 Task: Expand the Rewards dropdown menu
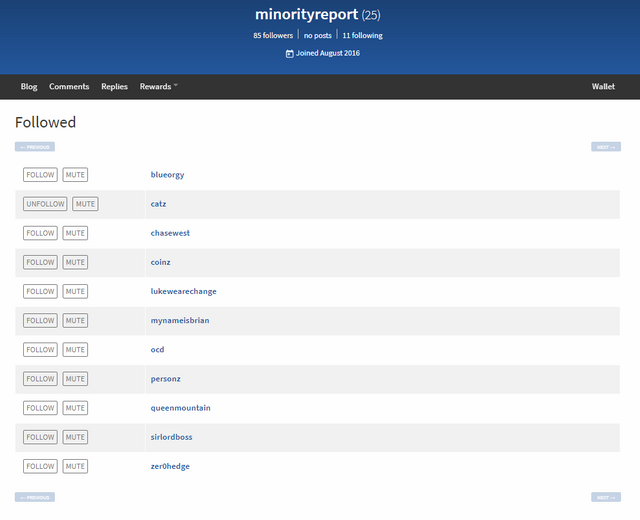pyautogui.click(x=159, y=87)
